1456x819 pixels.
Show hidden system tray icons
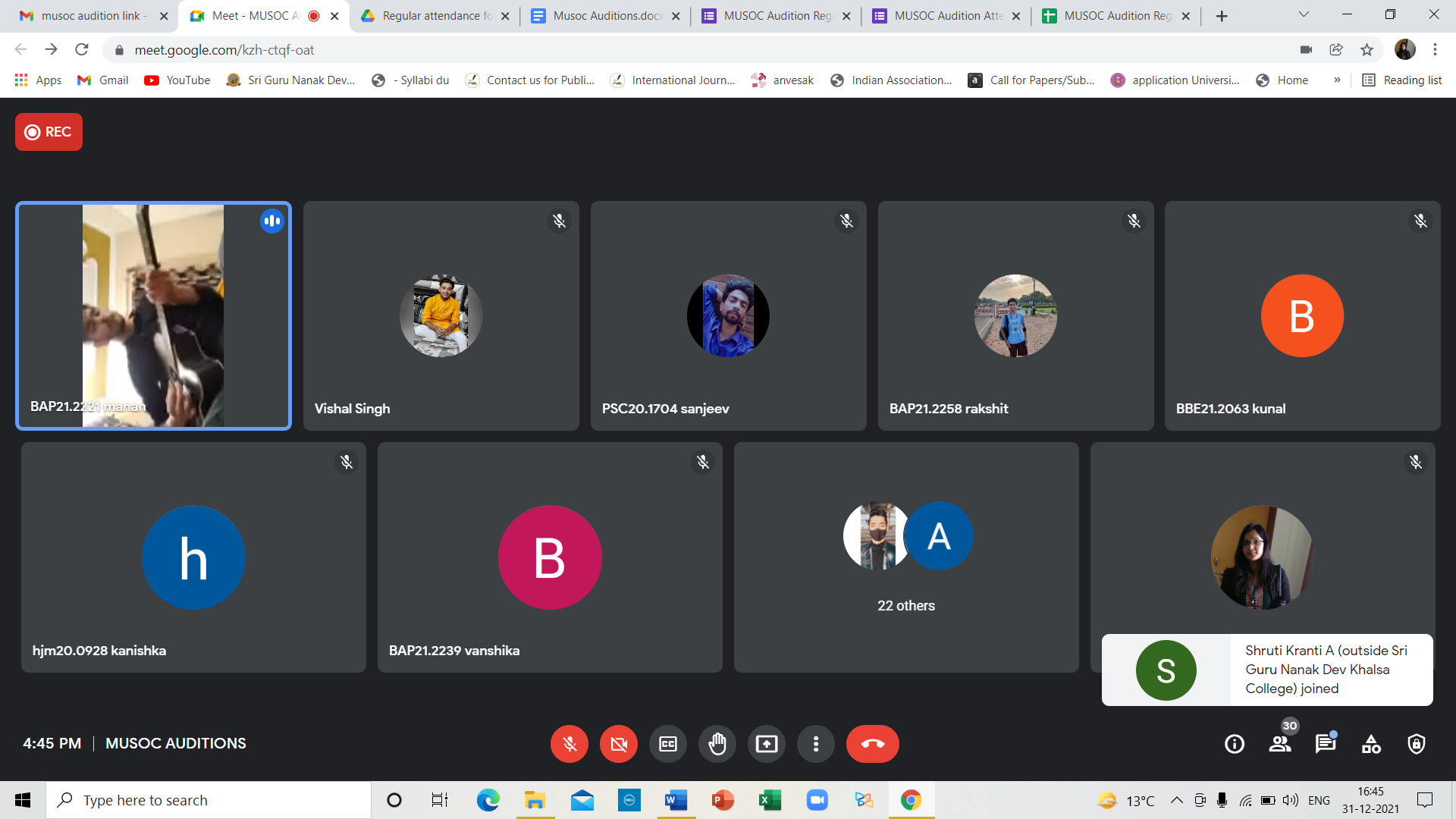(1176, 800)
